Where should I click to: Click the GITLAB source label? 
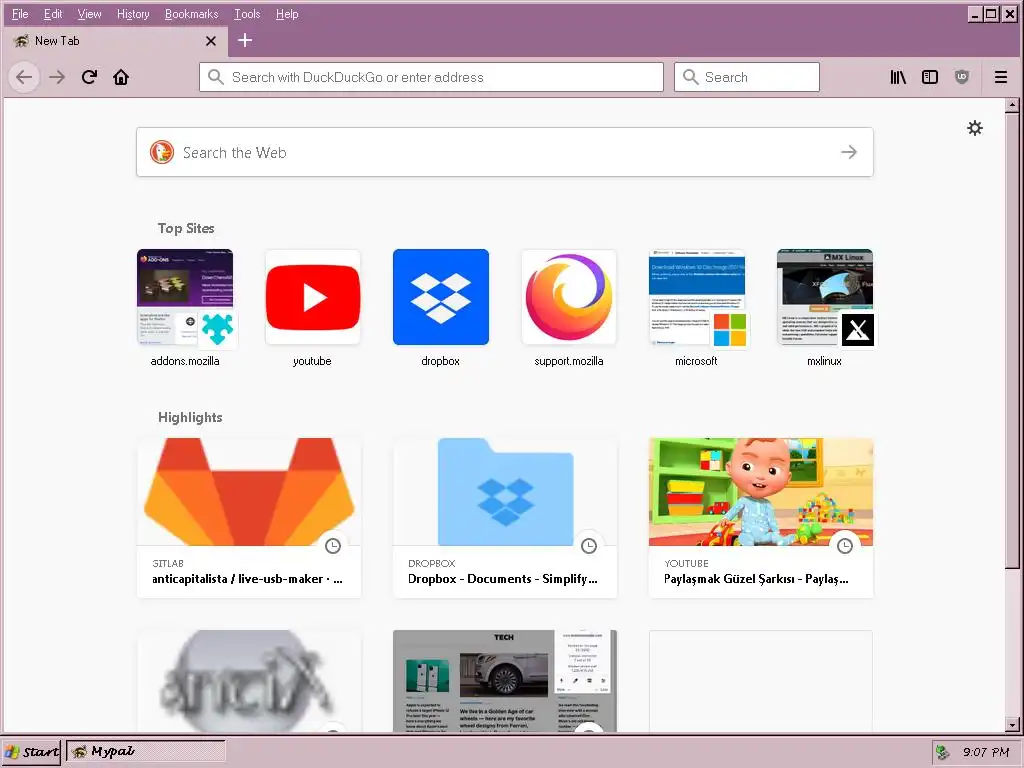168,563
